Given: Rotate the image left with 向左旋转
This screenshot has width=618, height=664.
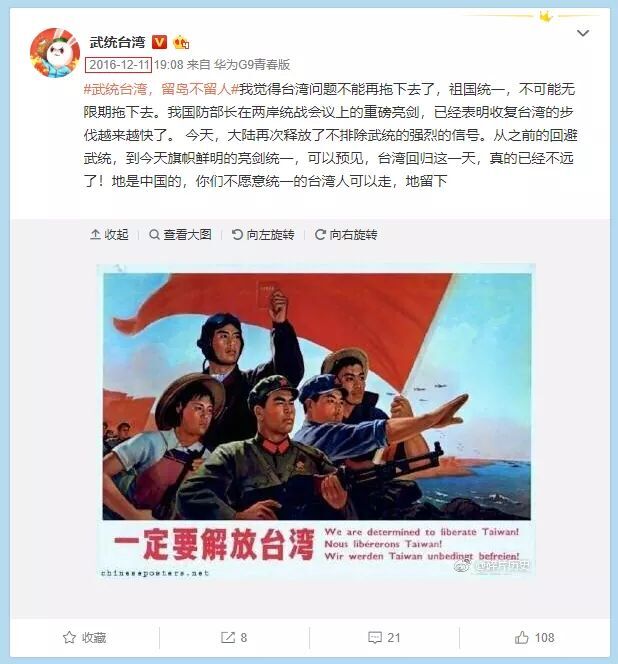Looking at the screenshot, I should 263,234.
